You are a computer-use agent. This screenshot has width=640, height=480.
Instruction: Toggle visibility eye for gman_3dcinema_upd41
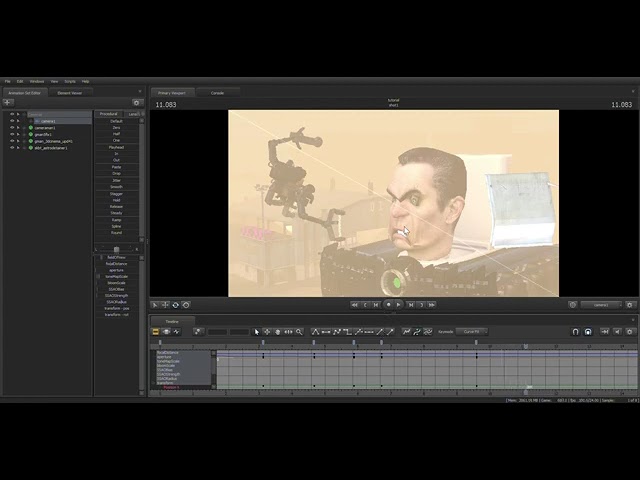[x=12, y=141]
